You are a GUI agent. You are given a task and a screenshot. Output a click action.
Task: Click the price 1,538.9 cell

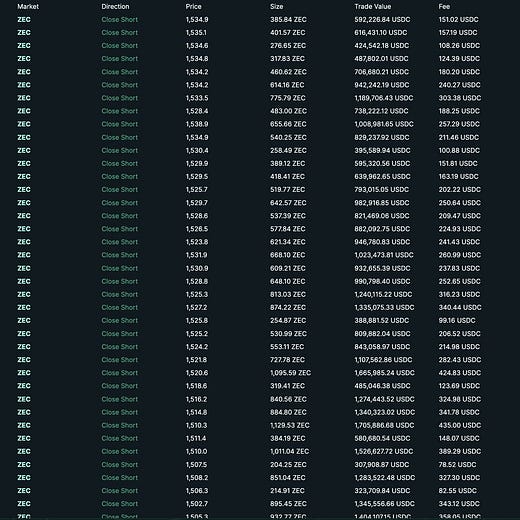coord(197,124)
